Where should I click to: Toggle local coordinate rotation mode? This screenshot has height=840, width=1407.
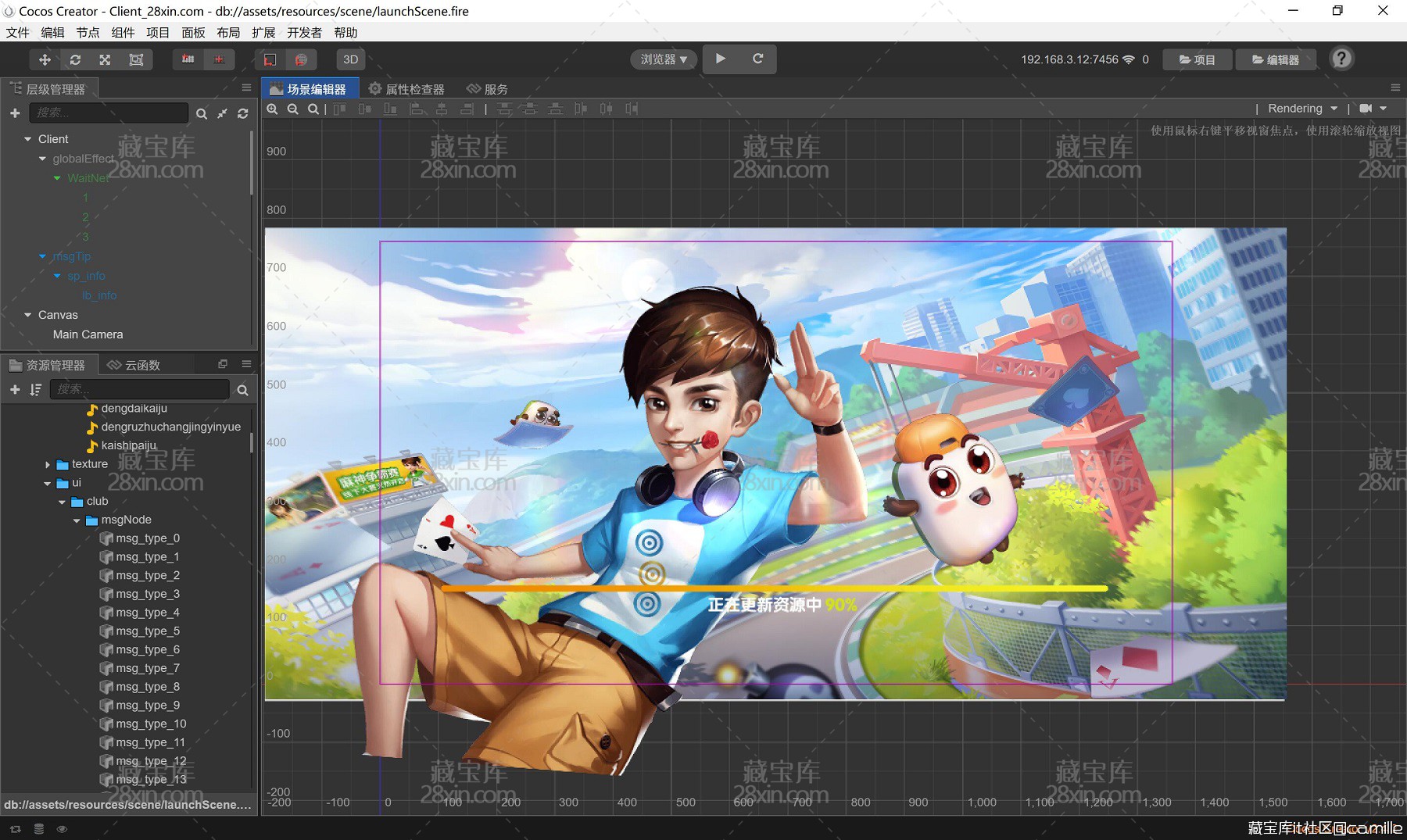tap(270, 59)
